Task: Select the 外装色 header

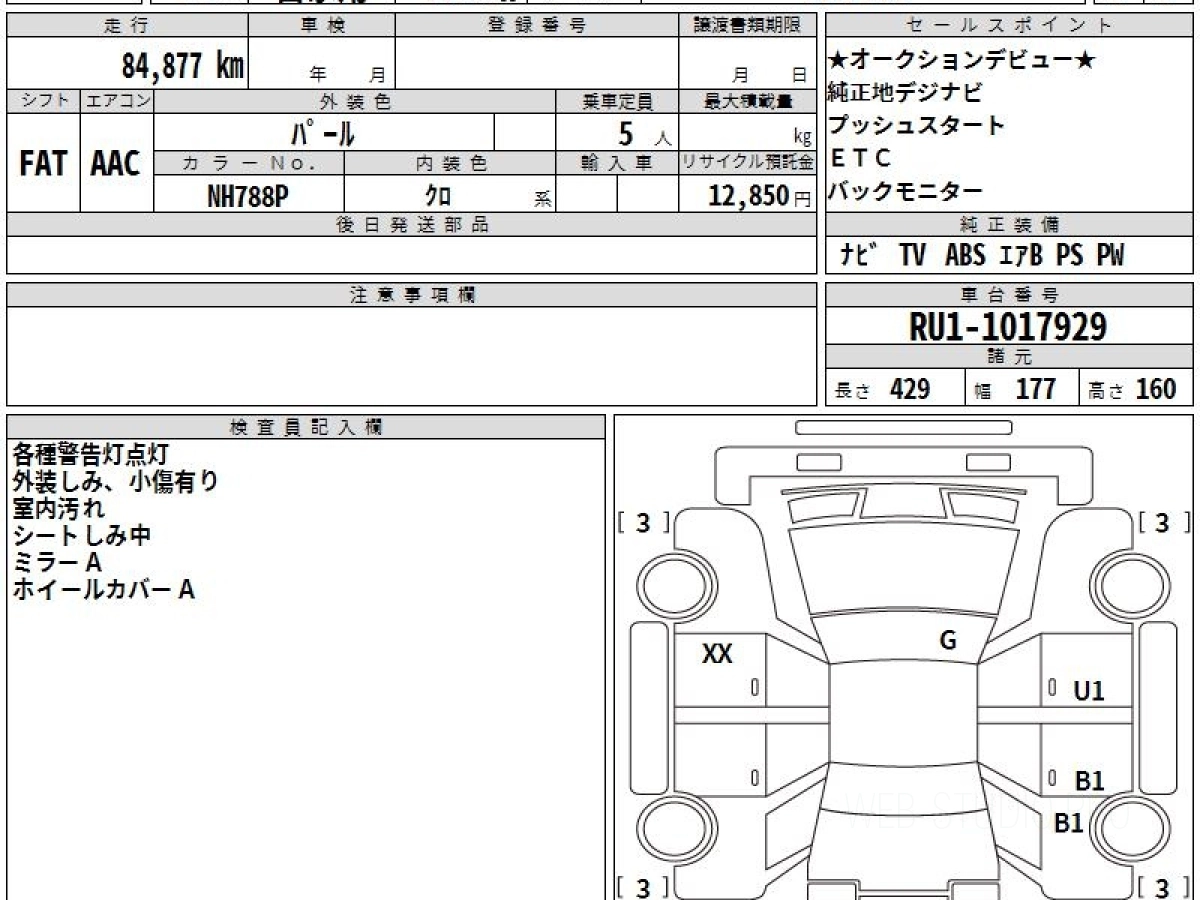Action: 355,101
